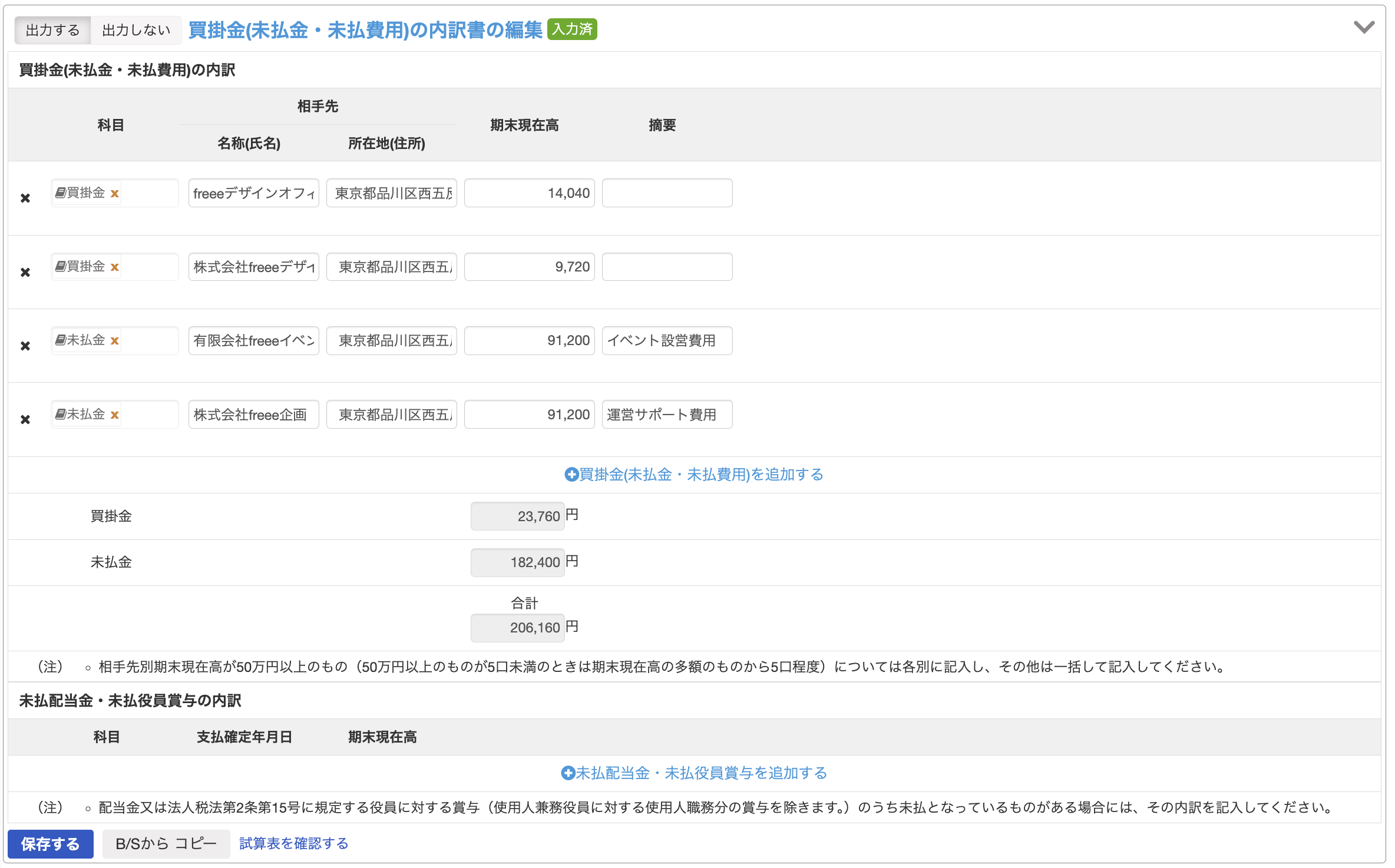
Task: Remove the 未払金 tag in the 運営サポート費用 row
Action: point(115,415)
